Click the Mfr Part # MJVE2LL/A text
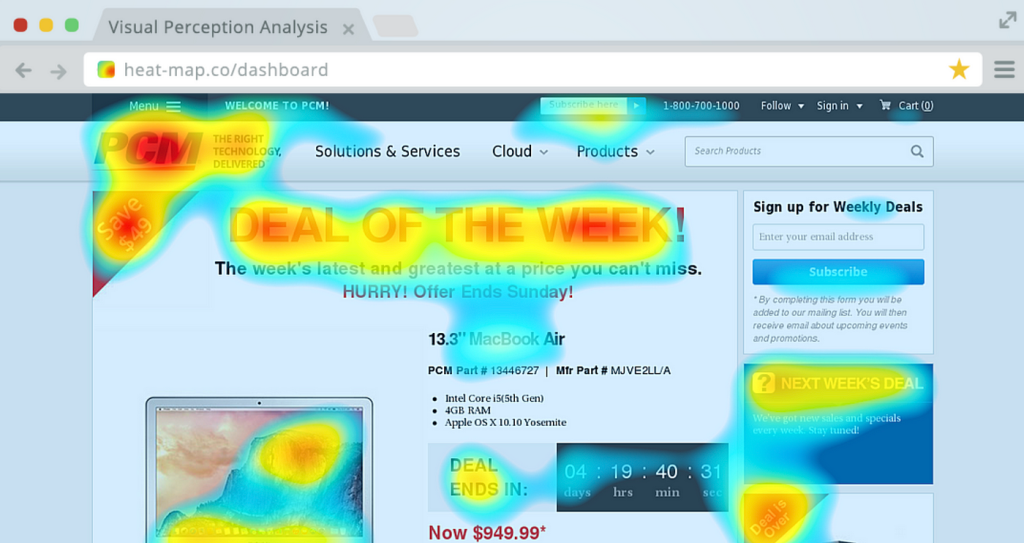 point(613,370)
